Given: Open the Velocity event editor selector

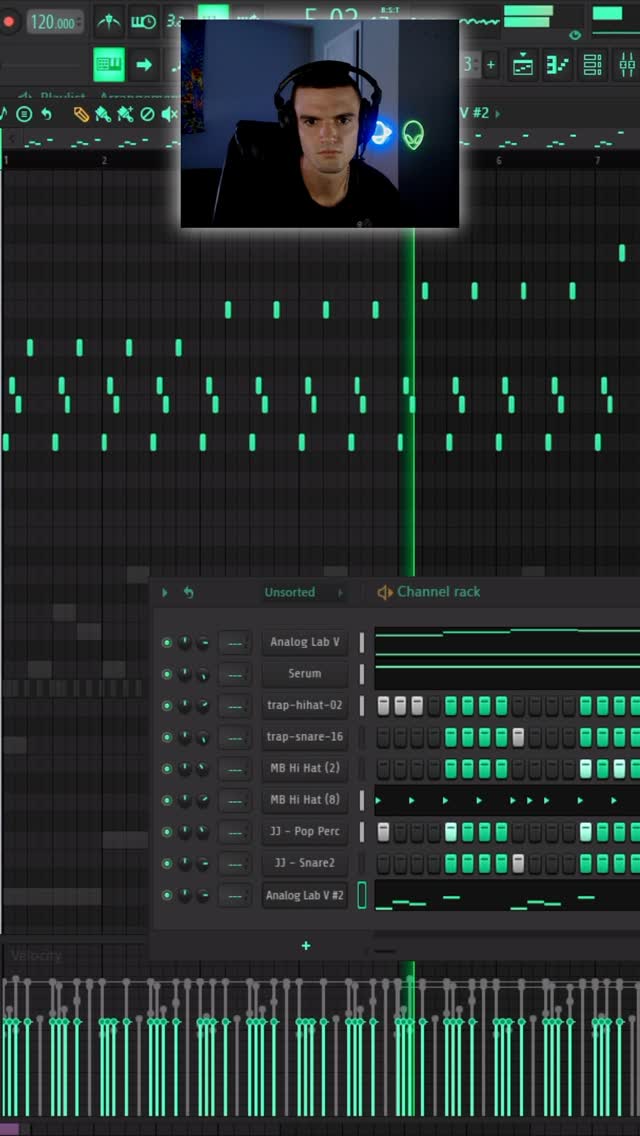Looking at the screenshot, I should (x=36, y=955).
